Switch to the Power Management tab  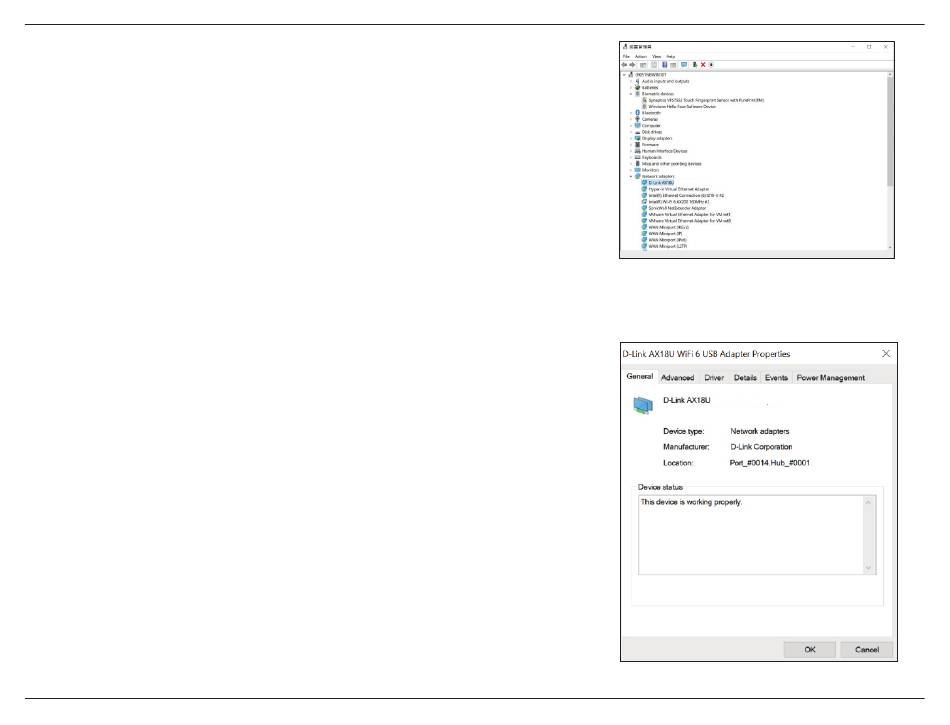tap(830, 377)
